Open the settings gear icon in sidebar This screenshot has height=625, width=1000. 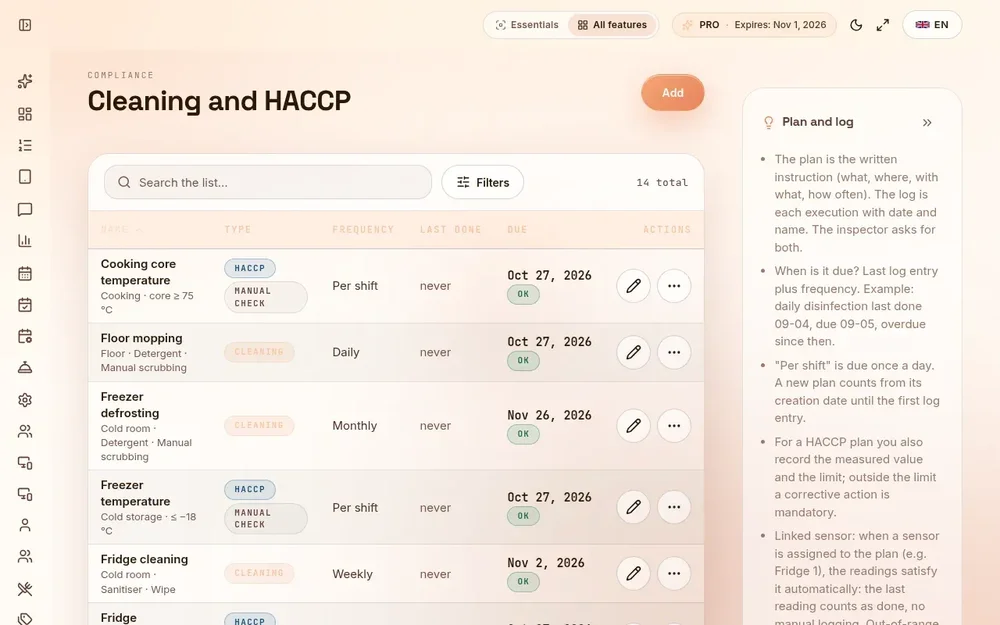pos(25,400)
